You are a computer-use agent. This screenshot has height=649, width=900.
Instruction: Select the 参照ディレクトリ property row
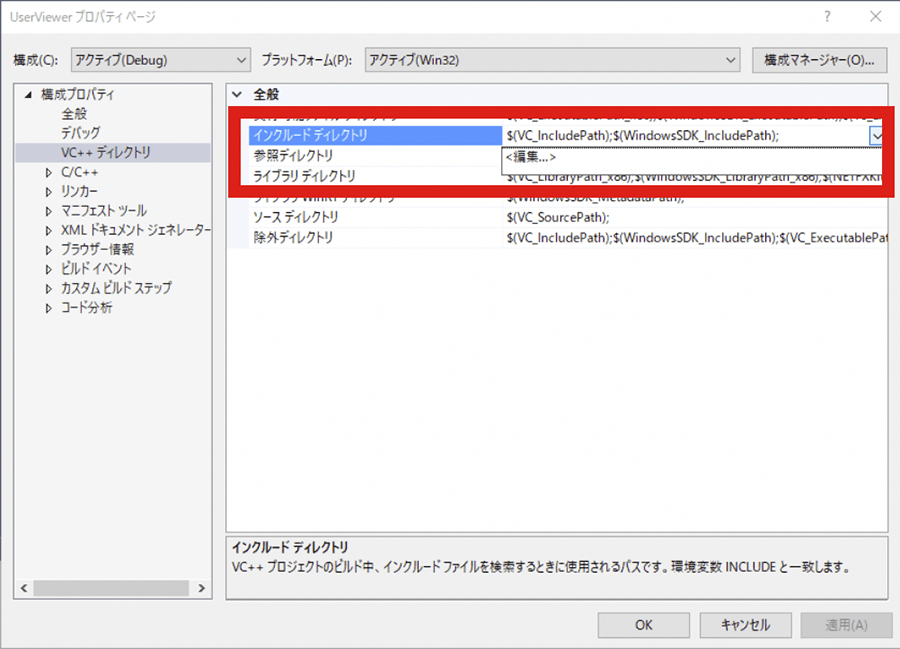point(375,156)
